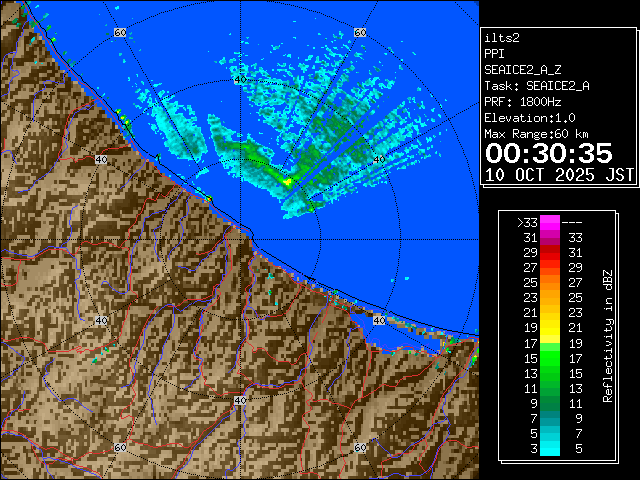Select the 10 OCT 2025 JST date

559,174
